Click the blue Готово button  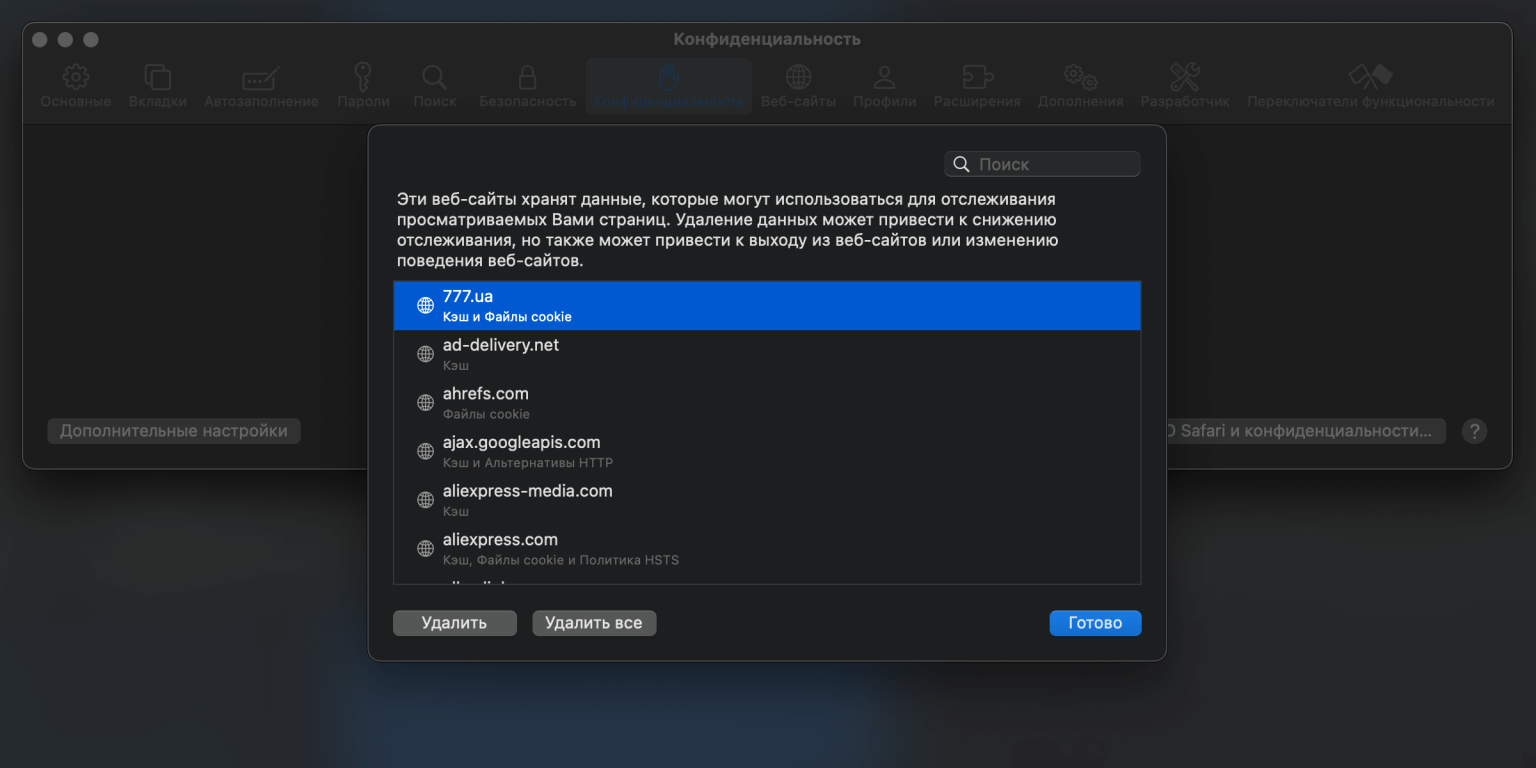(1095, 623)
